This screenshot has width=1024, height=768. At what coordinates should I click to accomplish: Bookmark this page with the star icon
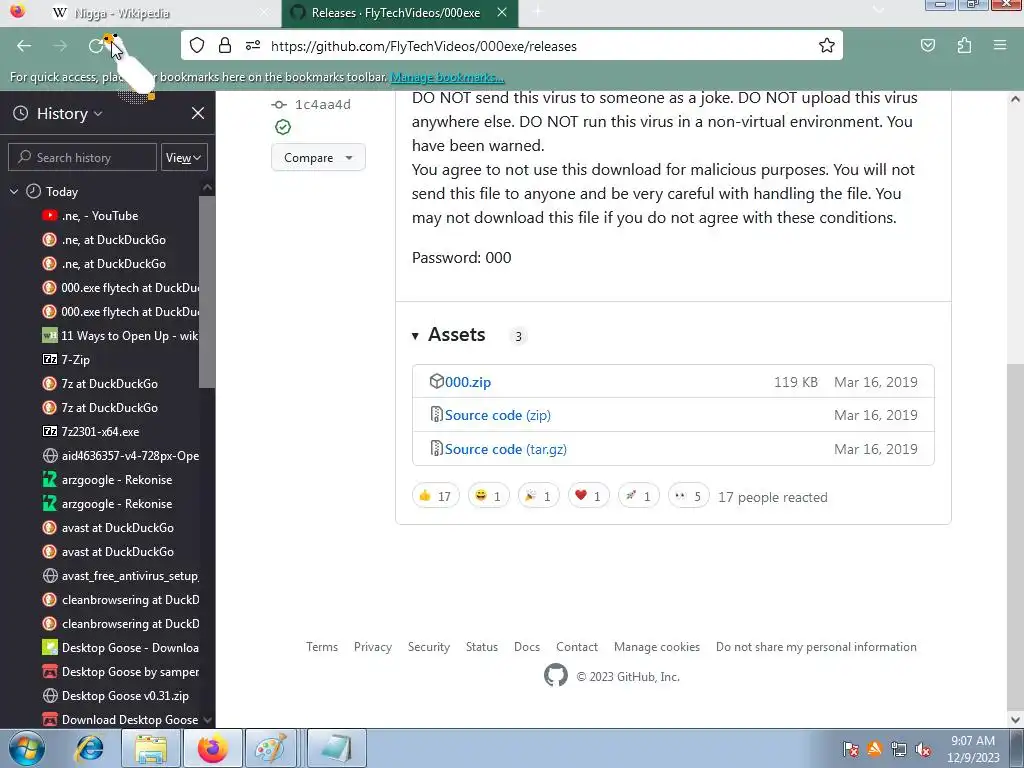(827, 46)
